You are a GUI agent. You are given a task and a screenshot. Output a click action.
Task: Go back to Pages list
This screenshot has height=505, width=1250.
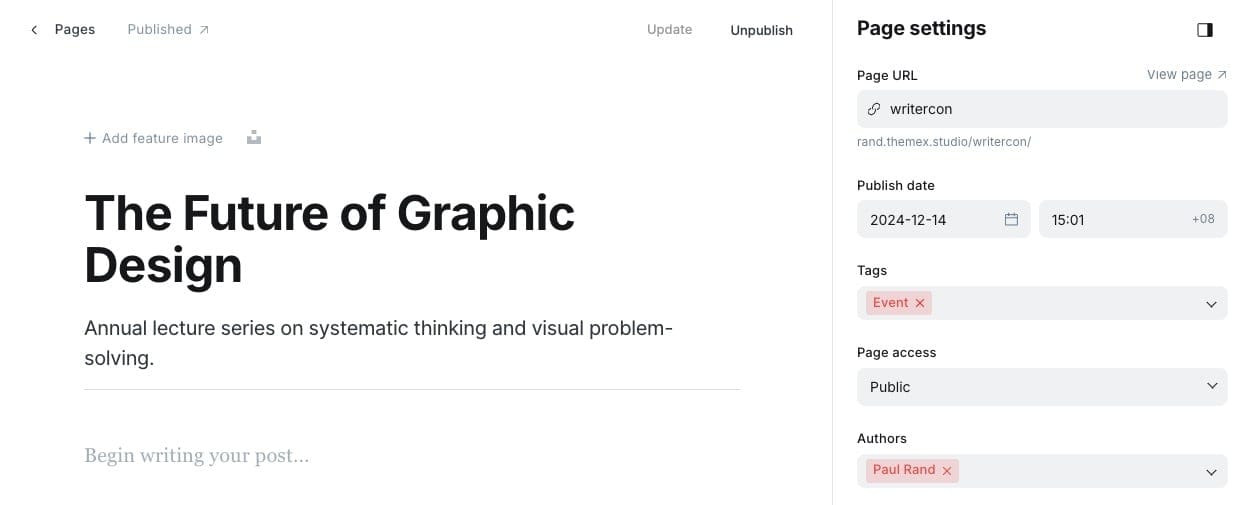pos(74,30)
